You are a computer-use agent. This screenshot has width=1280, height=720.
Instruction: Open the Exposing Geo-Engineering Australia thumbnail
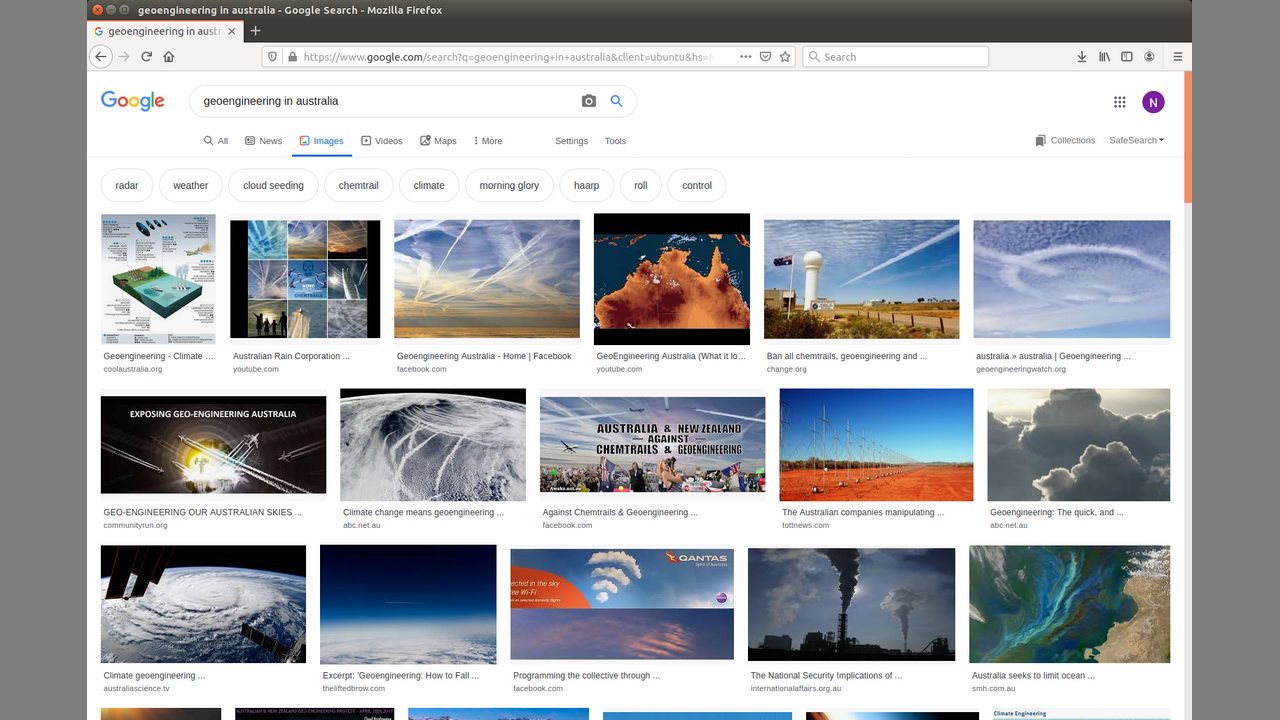pos(213,445)
